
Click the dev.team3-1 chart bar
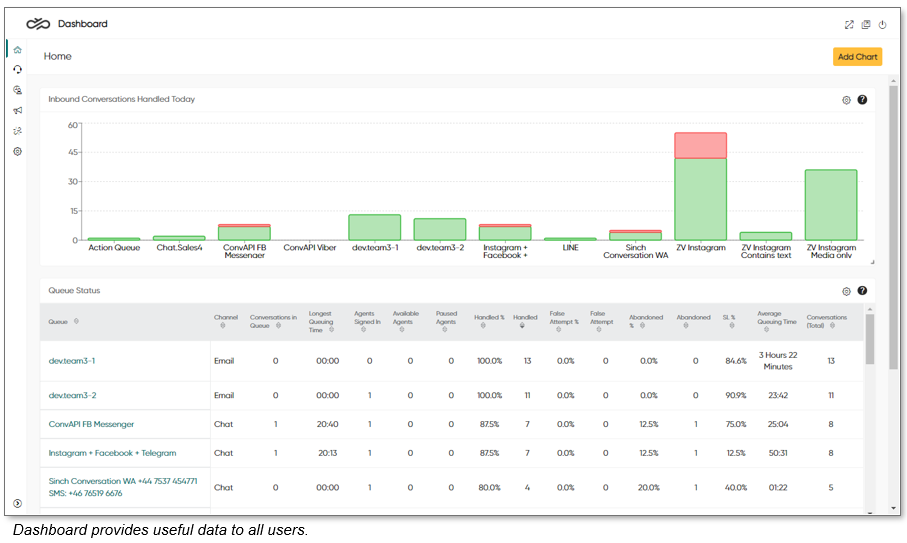click(x=375, y=227)
